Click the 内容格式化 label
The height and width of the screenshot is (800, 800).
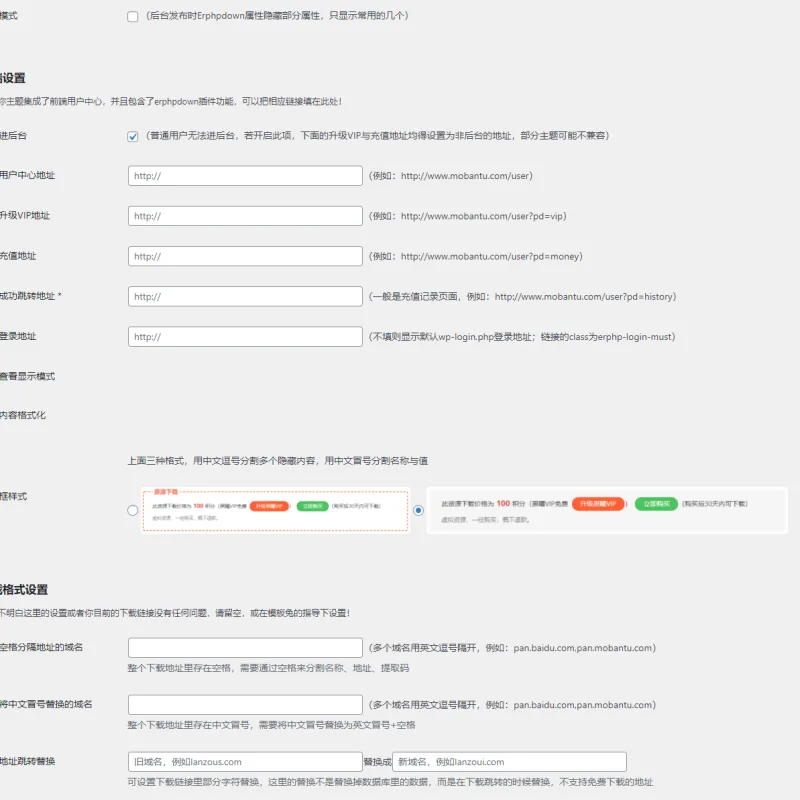tap(22, 415)
